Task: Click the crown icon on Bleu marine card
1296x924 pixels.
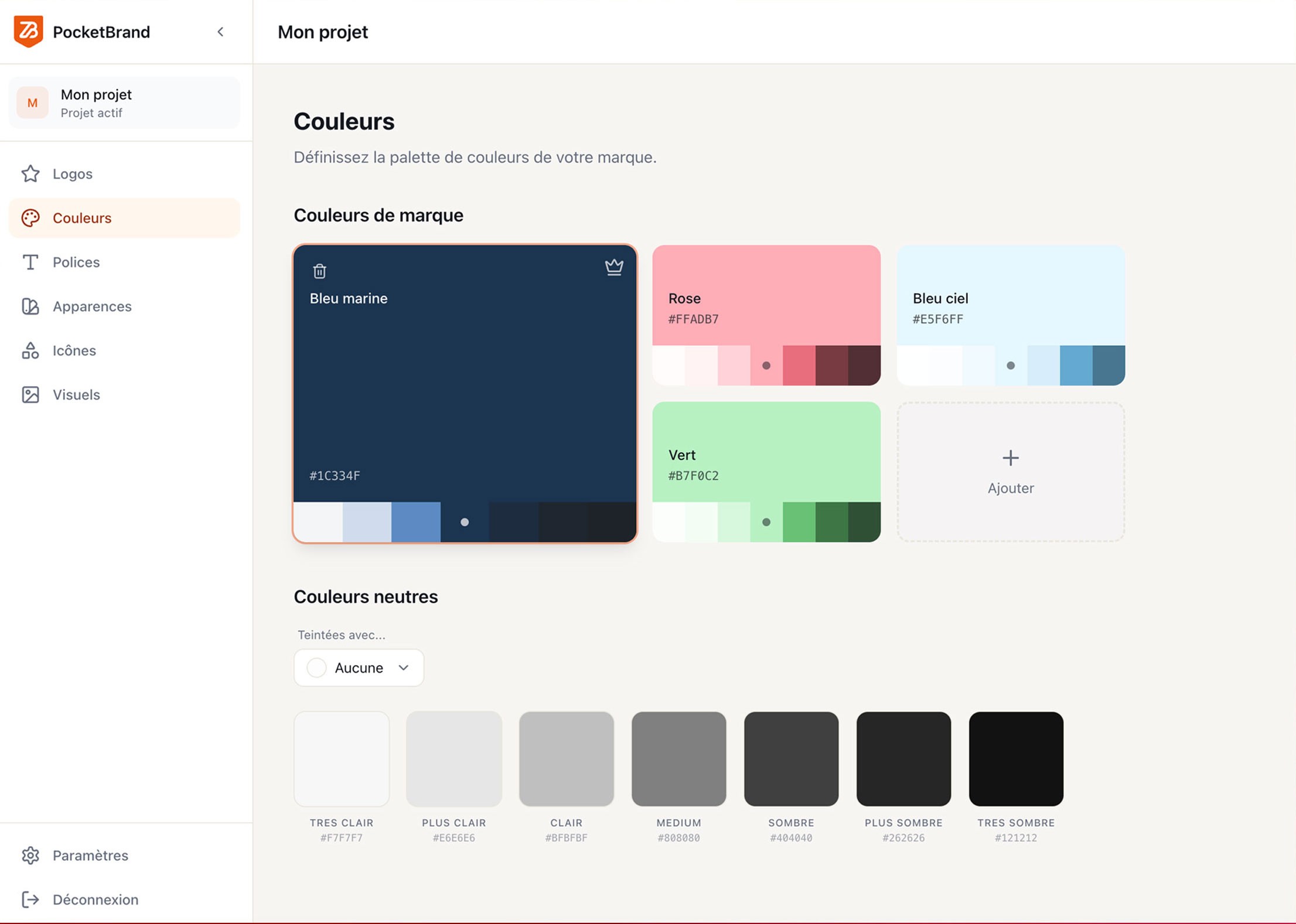Action: [x=613, y=267]
